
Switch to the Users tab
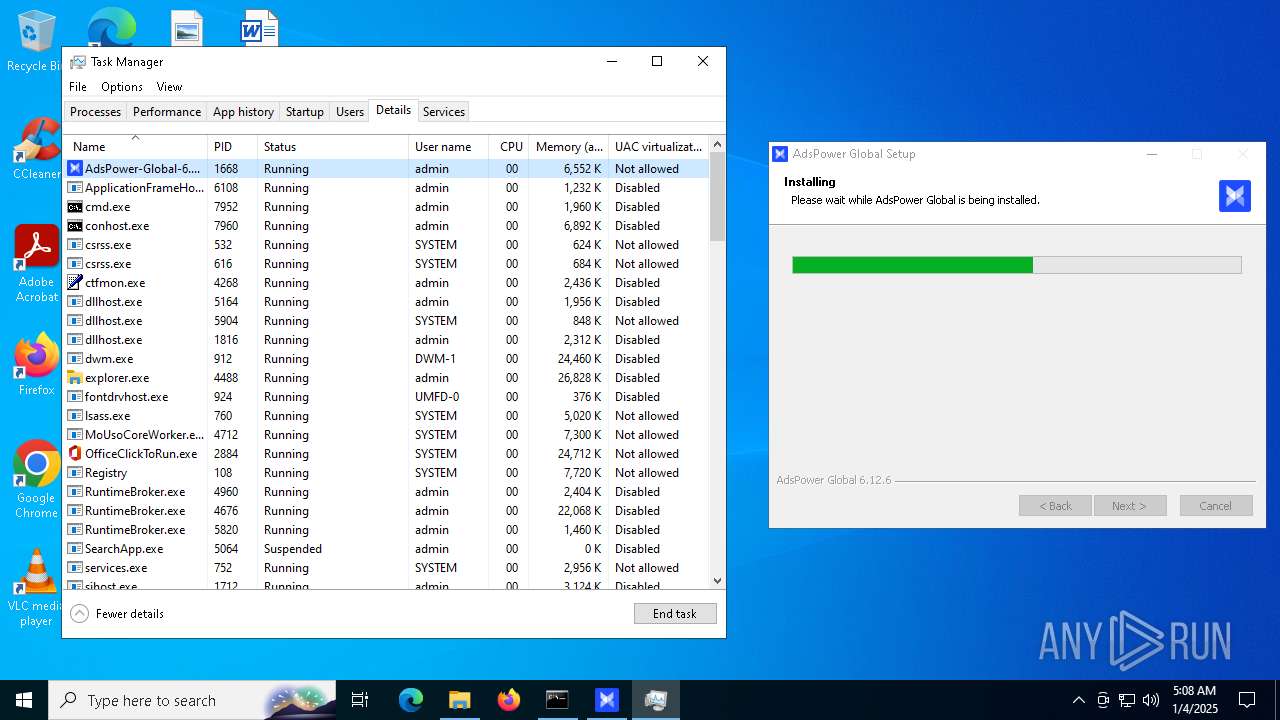click(350, 112)
